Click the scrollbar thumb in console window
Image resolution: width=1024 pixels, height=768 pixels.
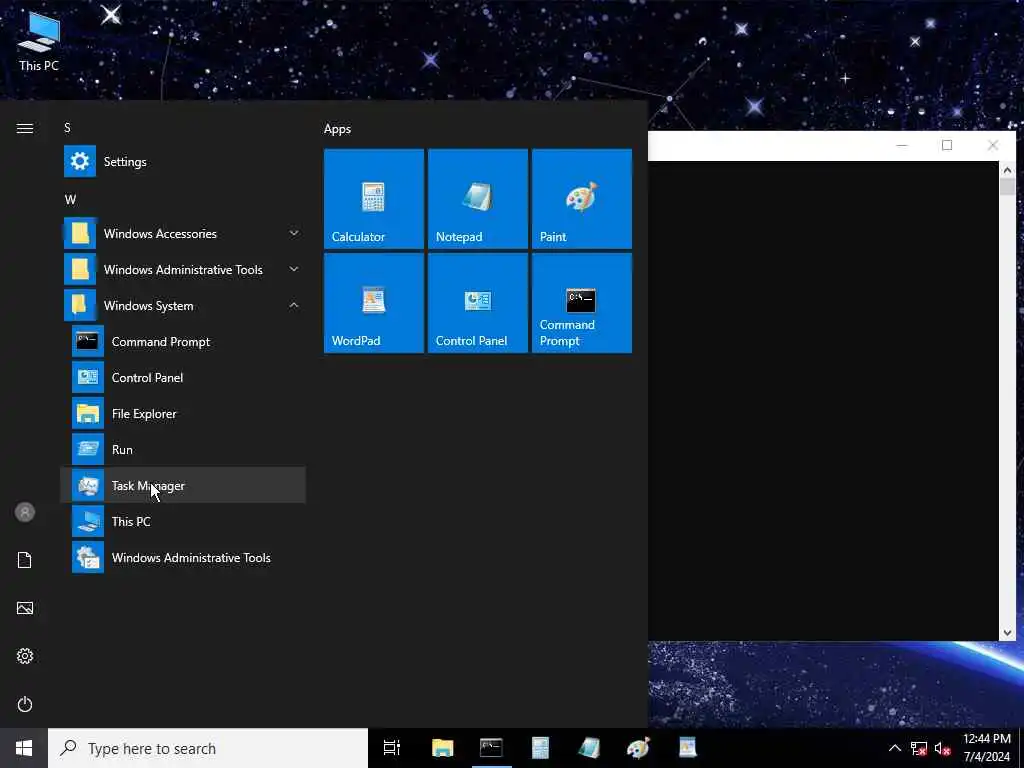(x=1007, y=187)
